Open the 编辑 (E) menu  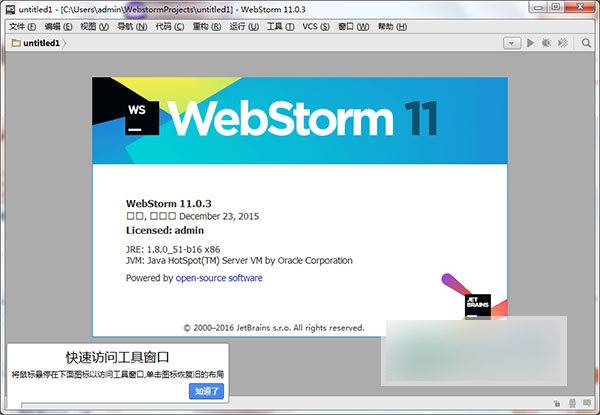point(59,26)
